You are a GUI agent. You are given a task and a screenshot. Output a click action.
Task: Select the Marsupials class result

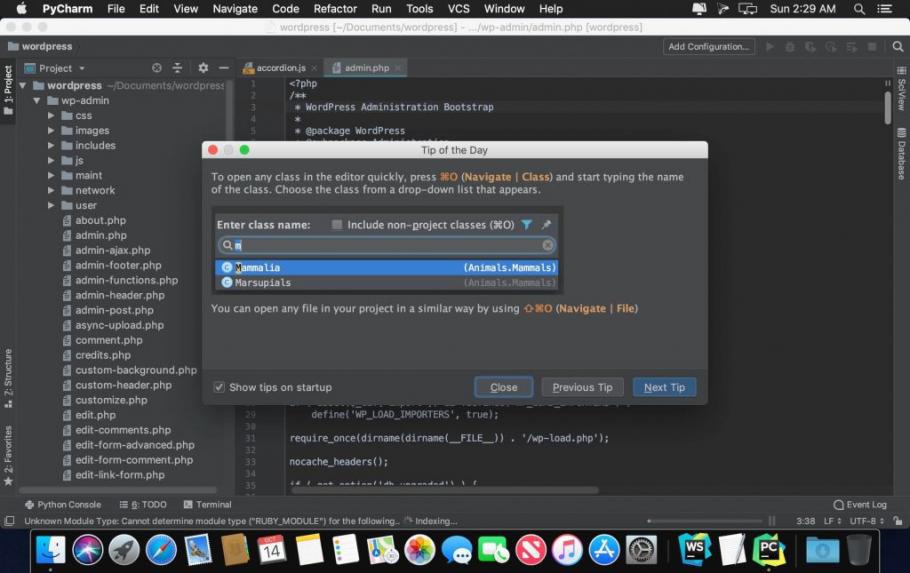387,283
